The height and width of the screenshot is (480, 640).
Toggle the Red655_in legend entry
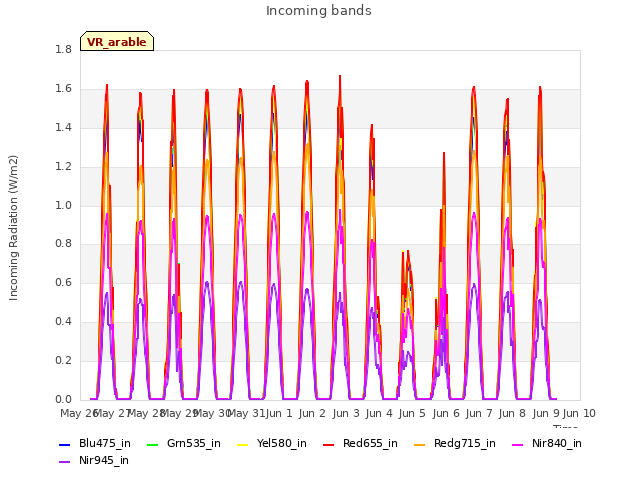click(360, 444)
